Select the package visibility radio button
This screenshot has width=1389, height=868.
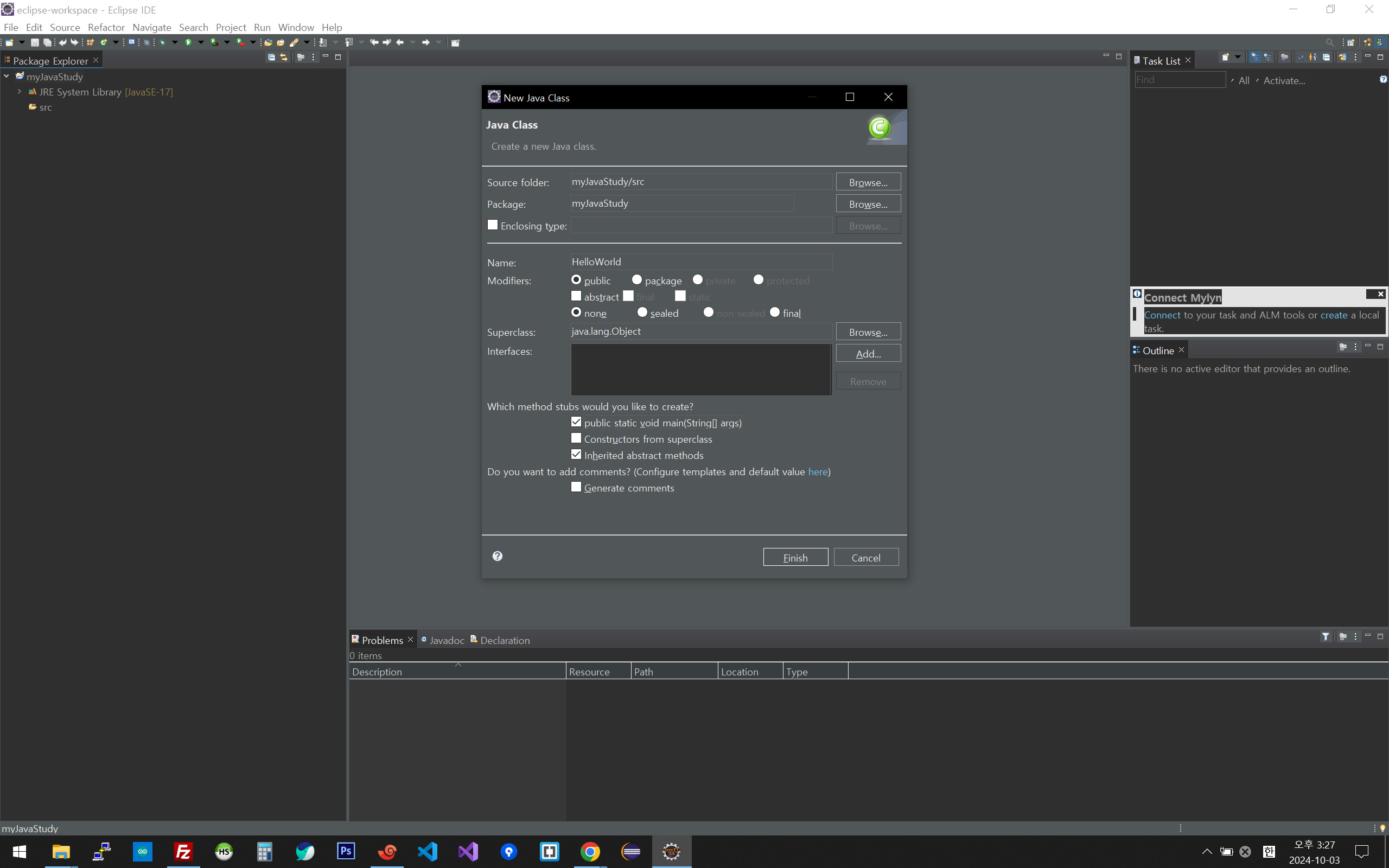tap(636, 279)
